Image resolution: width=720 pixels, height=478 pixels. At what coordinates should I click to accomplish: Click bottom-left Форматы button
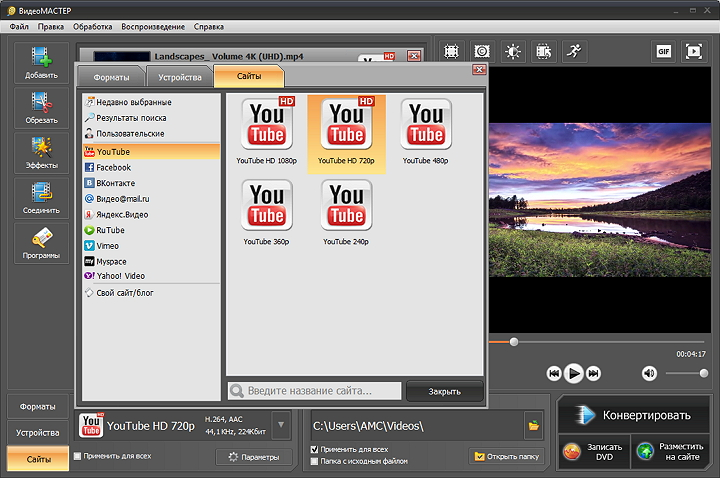tap(38, 406)
